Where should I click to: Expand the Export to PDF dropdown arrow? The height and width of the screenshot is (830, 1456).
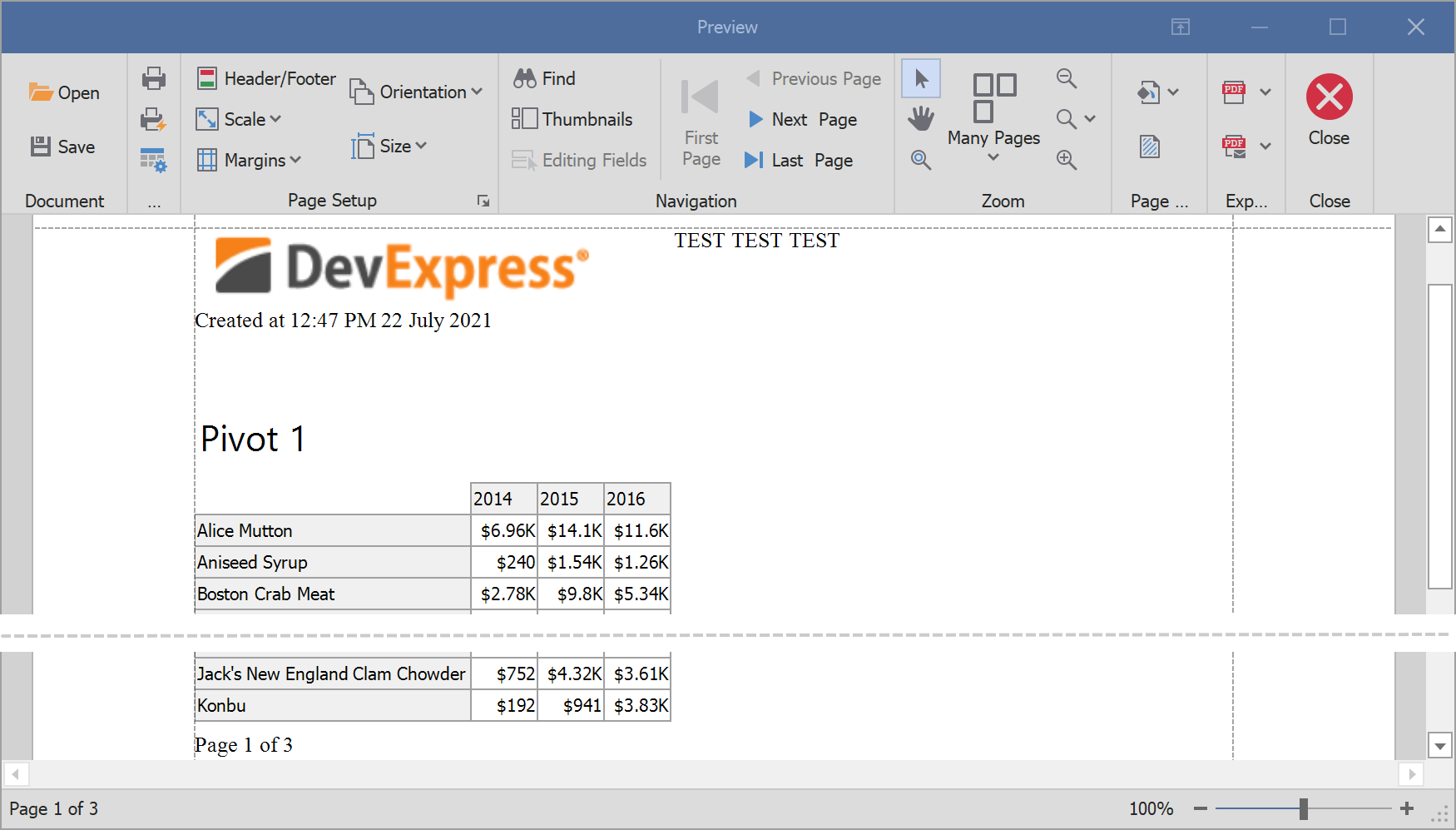1265,92
